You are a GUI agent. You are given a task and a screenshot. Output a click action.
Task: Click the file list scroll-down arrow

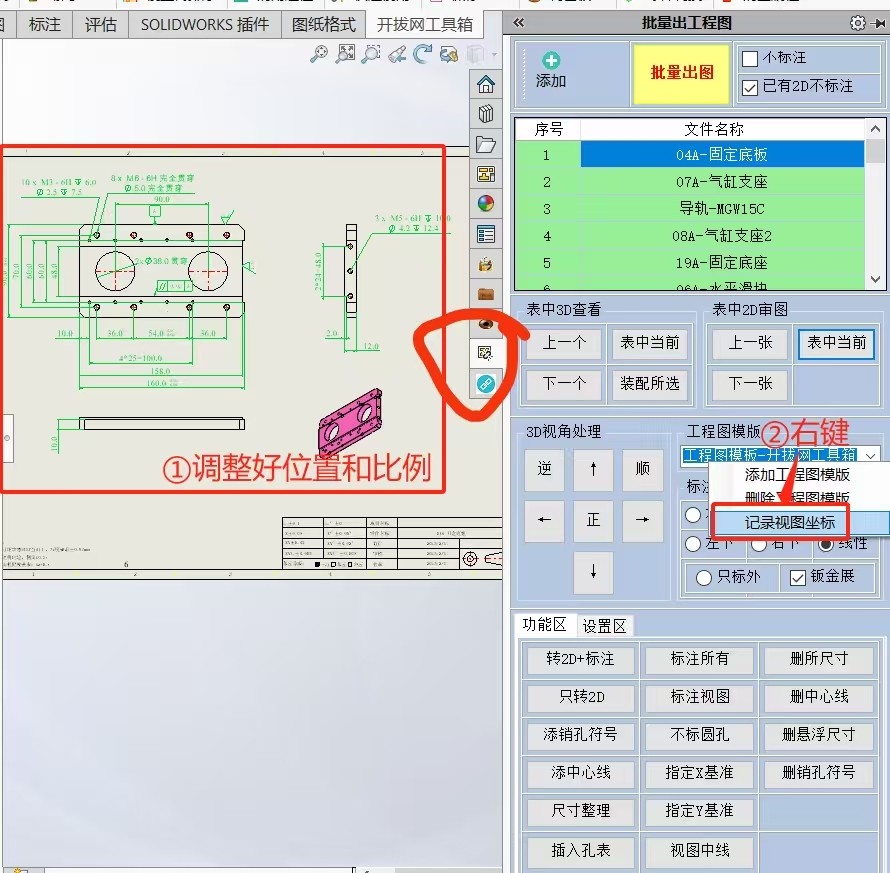(875, 279)
